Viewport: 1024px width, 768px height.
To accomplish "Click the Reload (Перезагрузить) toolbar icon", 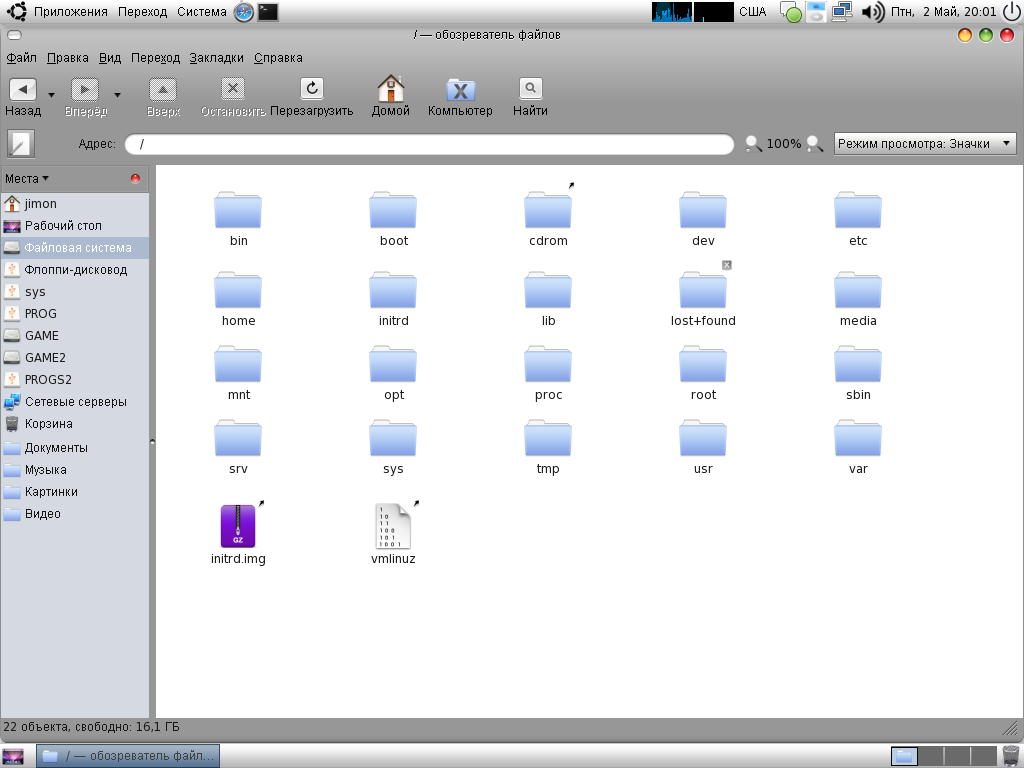I will tap(311, 89).
